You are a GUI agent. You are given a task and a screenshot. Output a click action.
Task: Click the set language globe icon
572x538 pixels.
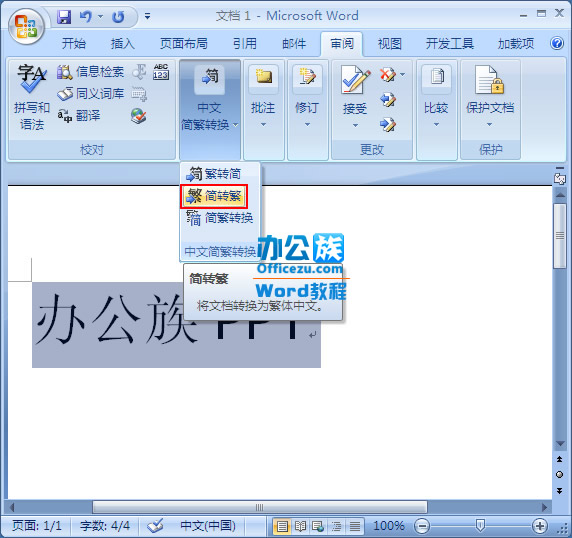point(139,116)
